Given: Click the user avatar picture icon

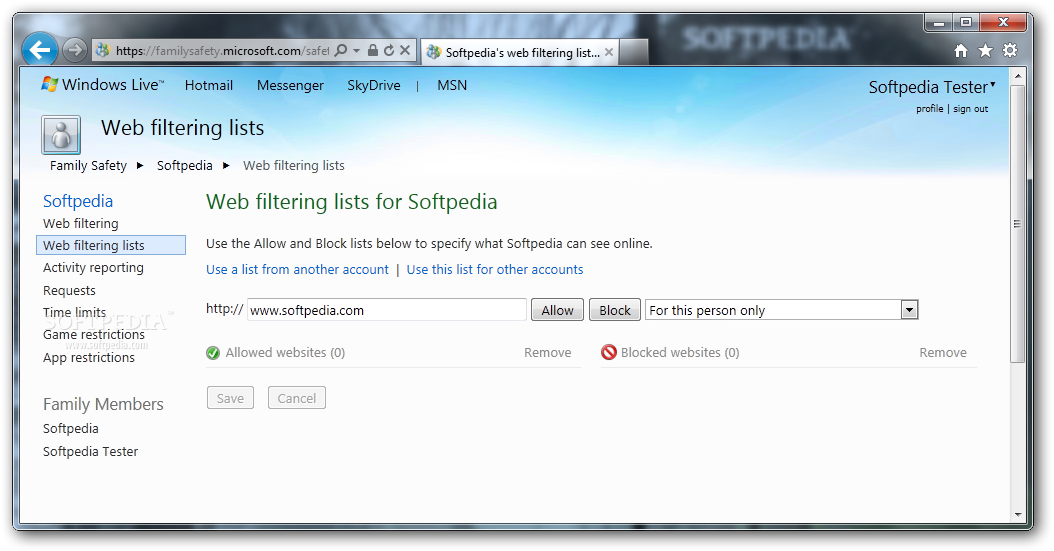Looking at the screenshot, I should [61, 134].
